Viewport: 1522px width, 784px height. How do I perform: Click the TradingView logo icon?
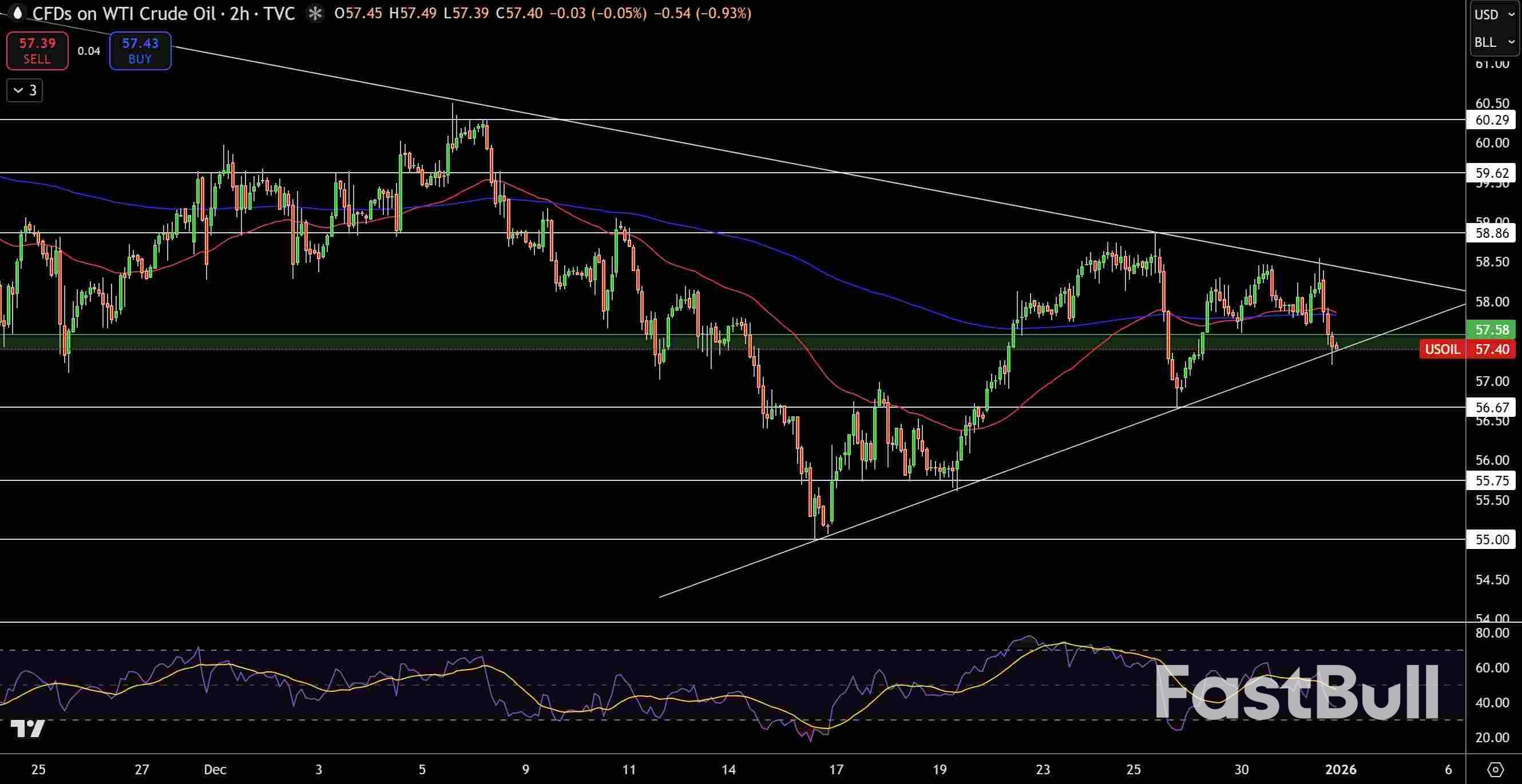tap(28, 729)
